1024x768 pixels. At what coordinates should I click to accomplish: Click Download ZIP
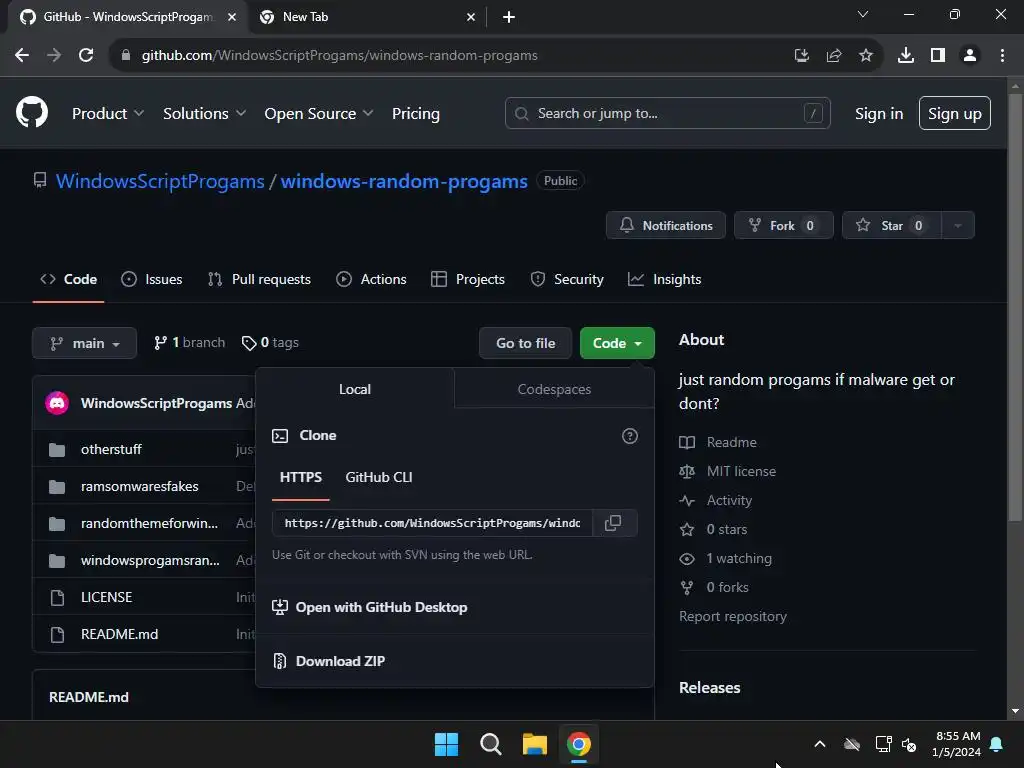click(340, 662)
